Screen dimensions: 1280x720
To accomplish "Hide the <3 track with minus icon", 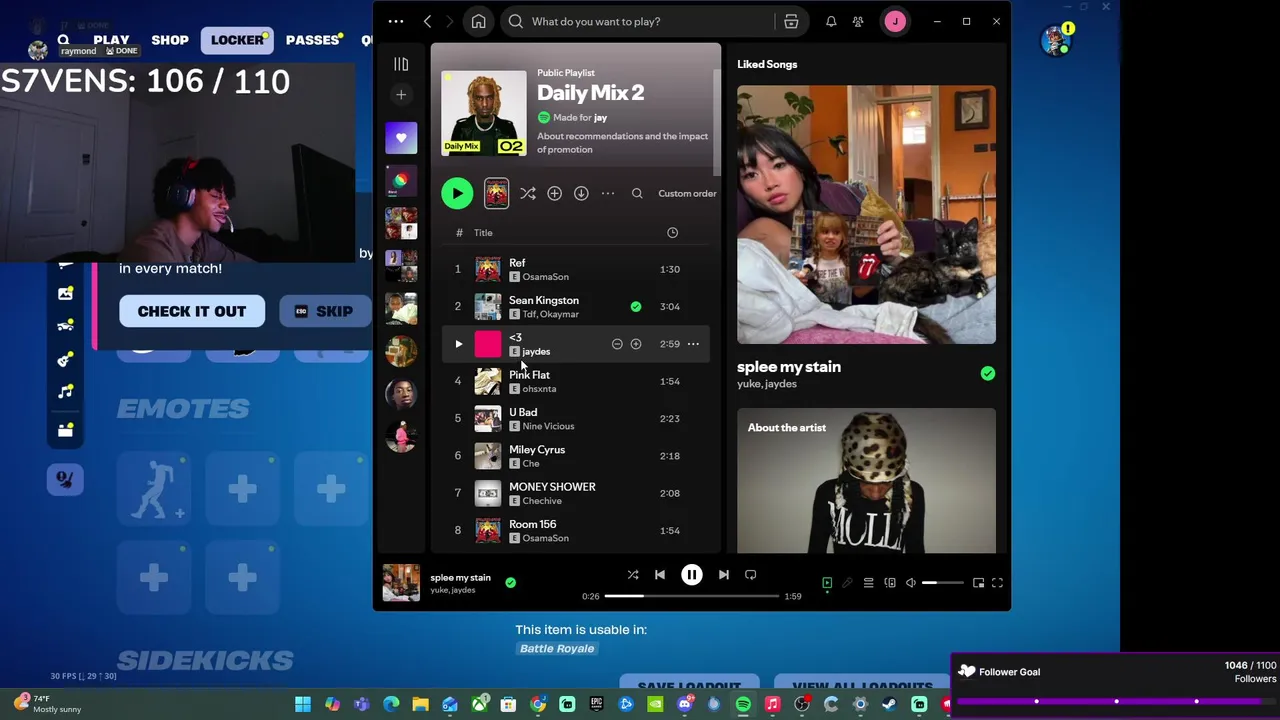I will [617, 344].
